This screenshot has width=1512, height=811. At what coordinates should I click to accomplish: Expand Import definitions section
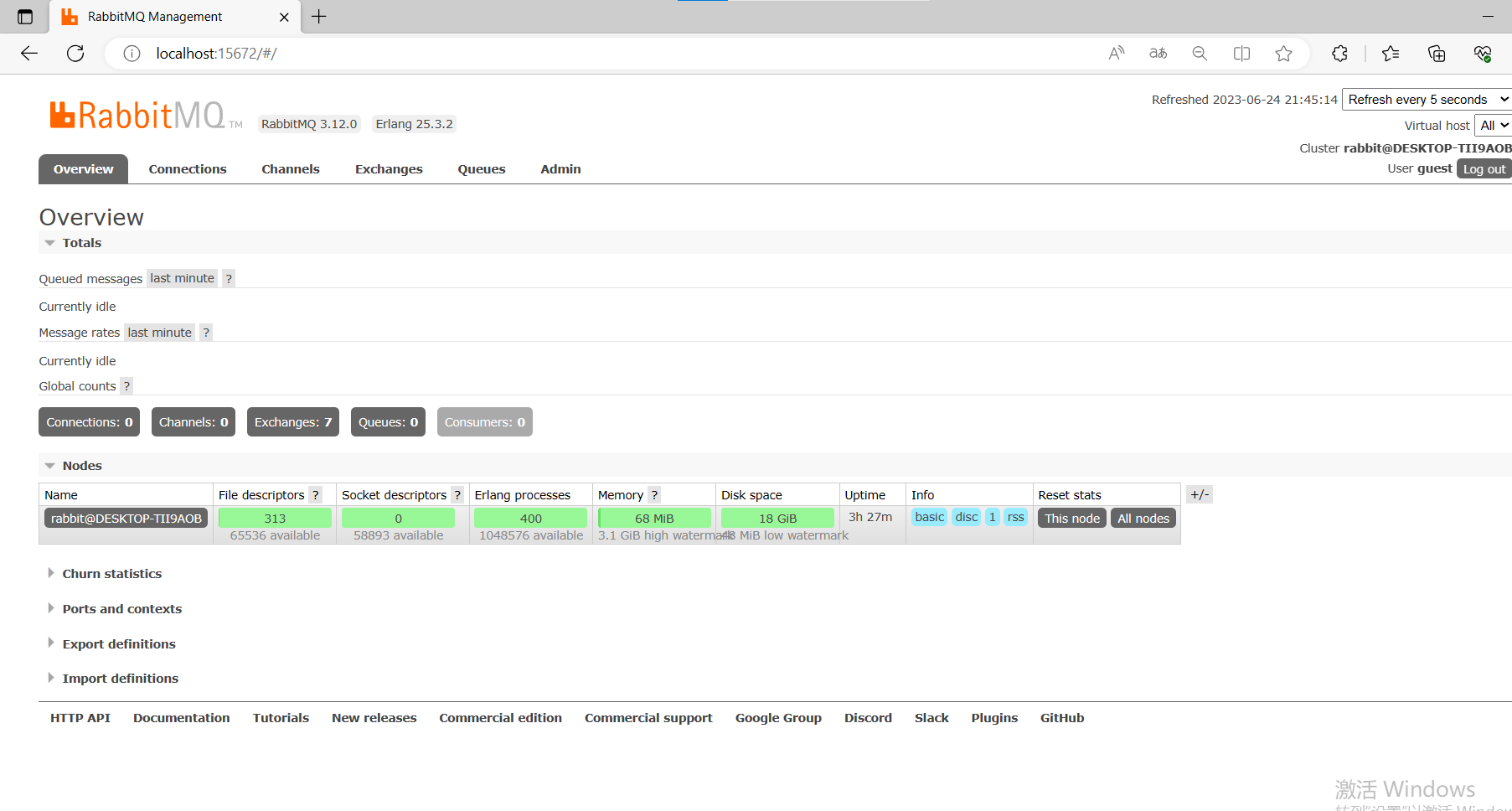(x=120, y=679)
